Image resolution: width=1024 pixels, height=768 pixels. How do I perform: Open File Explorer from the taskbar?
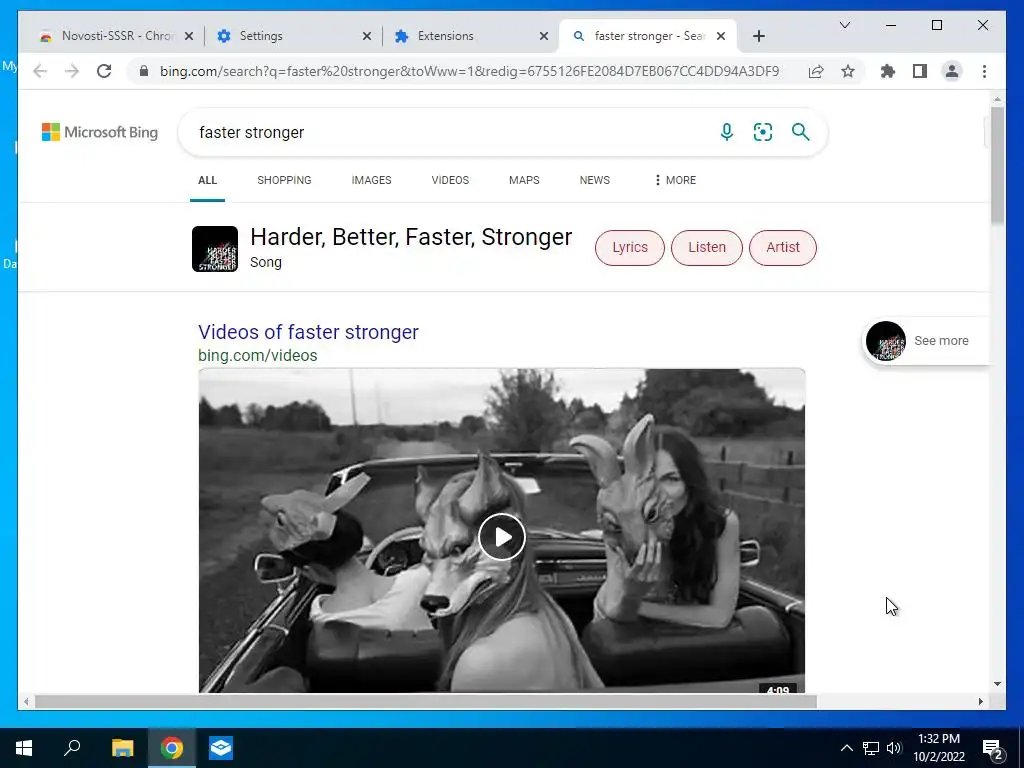pyautogui.click(x=122, y=748)
